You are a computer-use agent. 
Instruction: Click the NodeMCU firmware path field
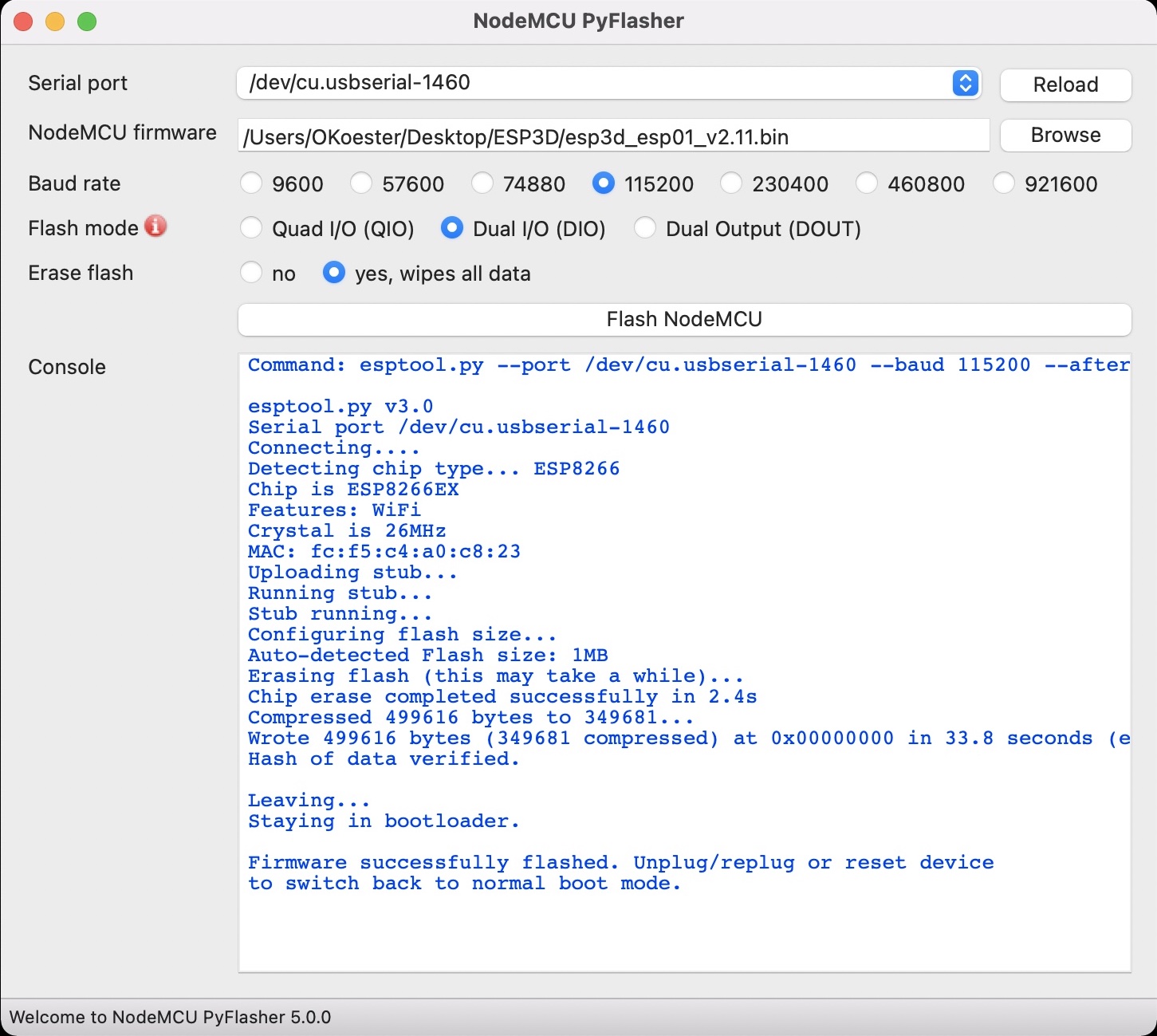click(x=612, y=136)
